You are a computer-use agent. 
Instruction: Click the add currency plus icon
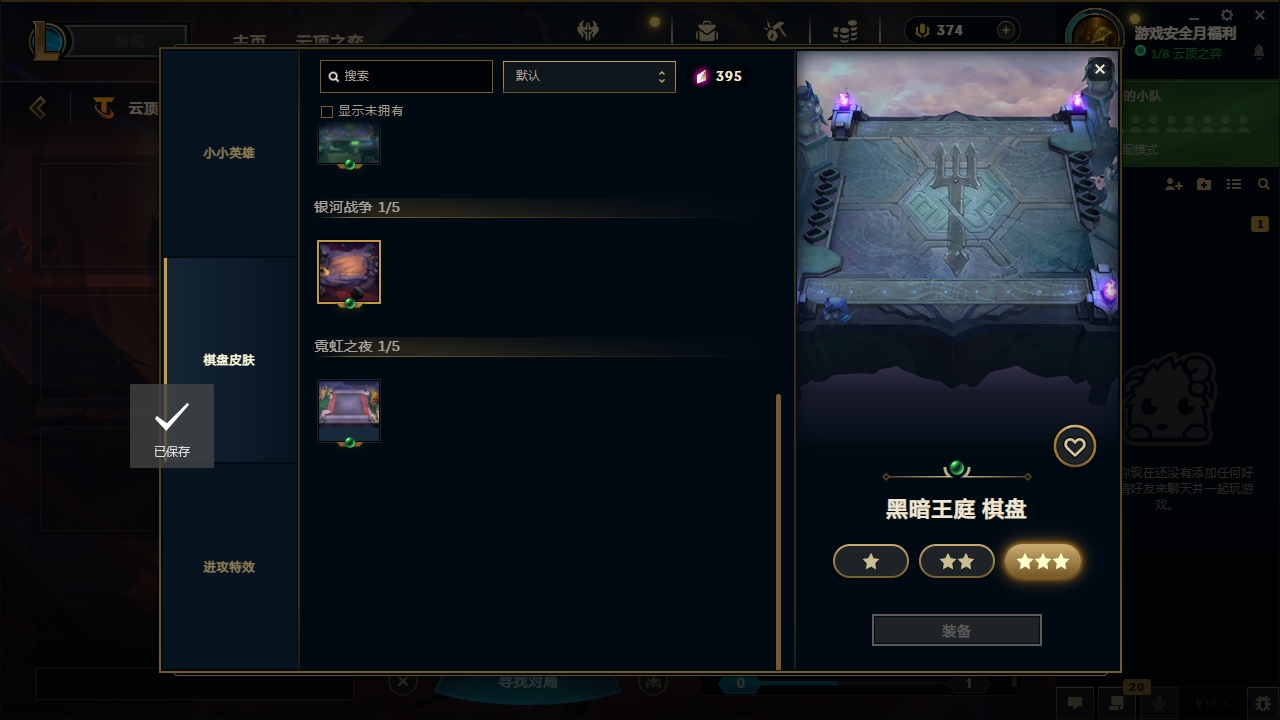click(x=1006, y=30)
